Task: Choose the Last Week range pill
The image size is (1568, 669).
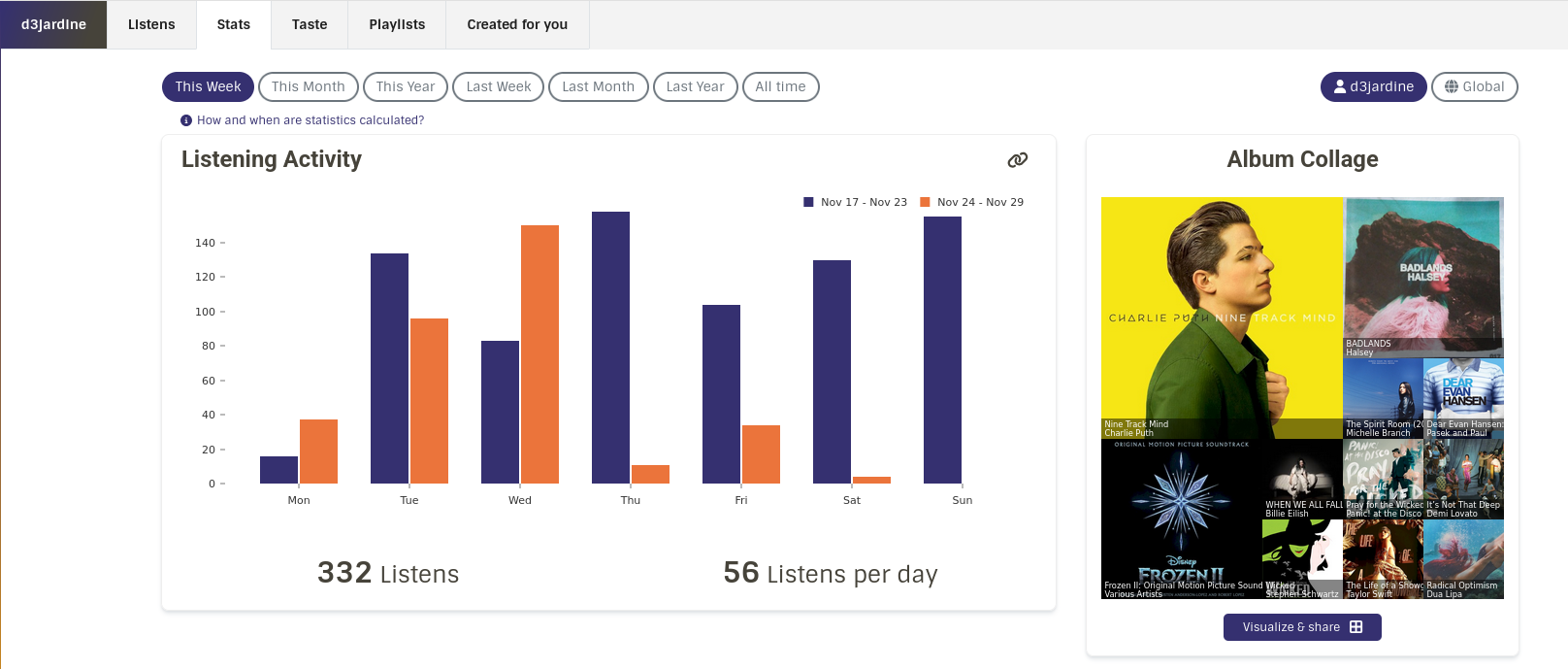Action: click(x=498, y=86)
